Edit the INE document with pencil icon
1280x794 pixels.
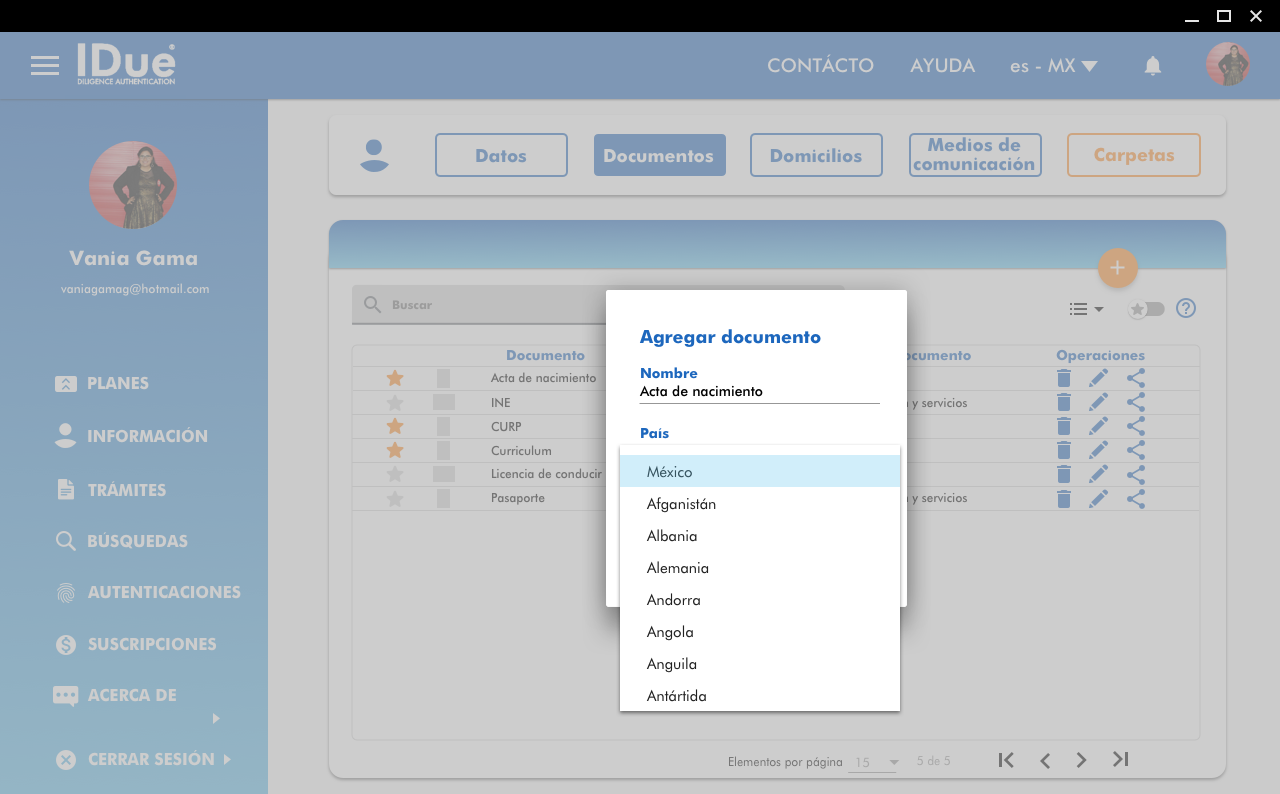[x=1098, y=402]
